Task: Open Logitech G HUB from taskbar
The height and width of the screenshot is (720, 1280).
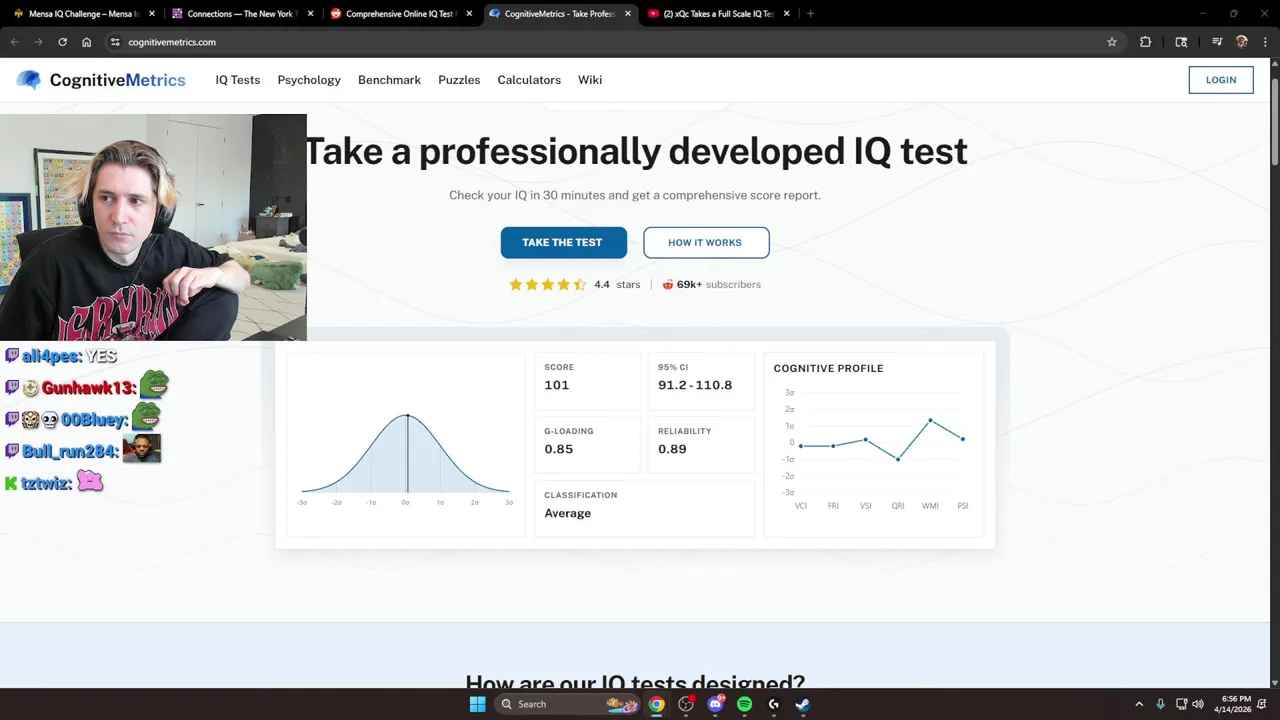Action: 774,704
